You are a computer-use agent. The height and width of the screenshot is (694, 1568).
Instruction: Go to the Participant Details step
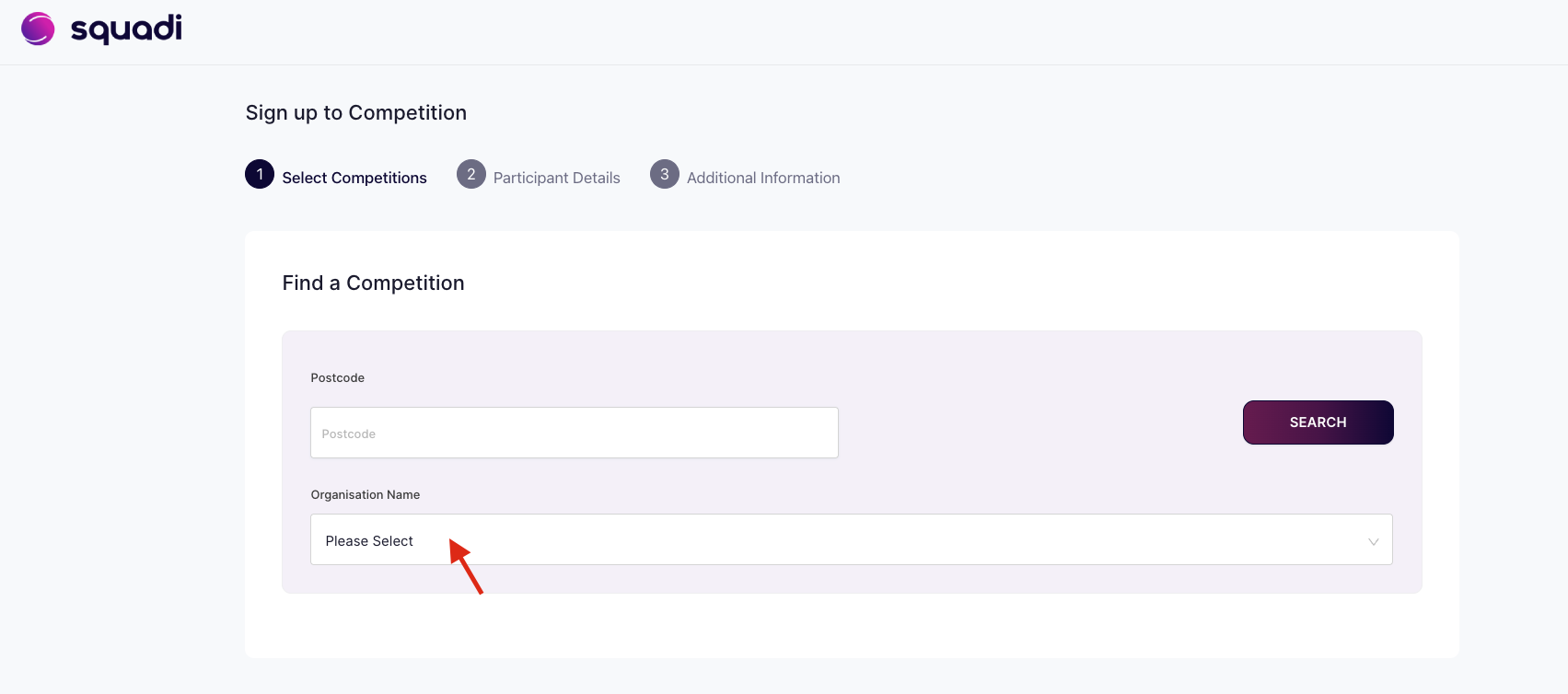[x=556, y=177]
